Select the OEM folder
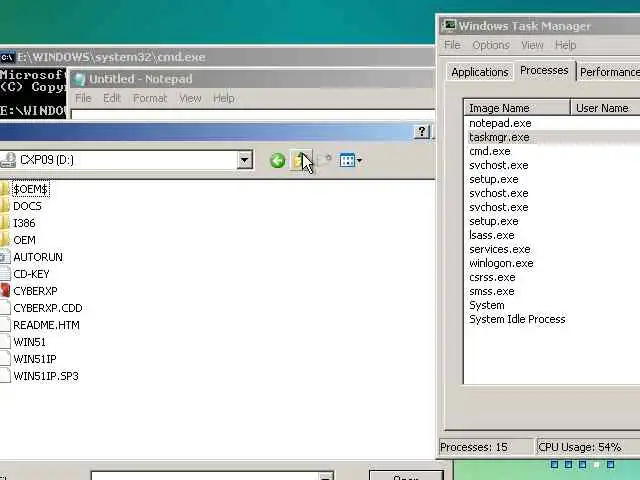Viewport: 640px width, 480px height. tap(24, 240)
